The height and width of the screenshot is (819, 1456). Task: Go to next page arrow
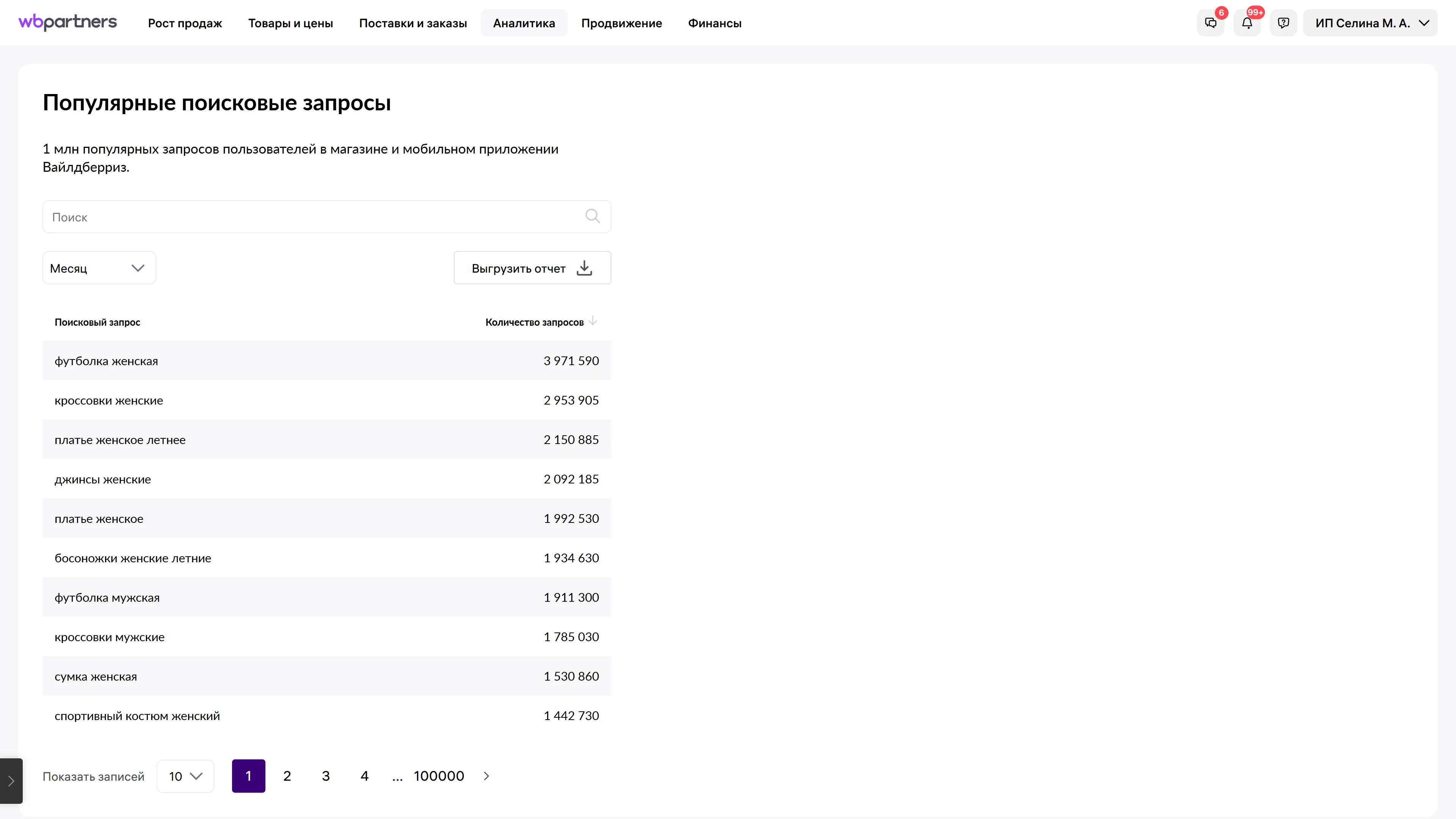point(486,776)
